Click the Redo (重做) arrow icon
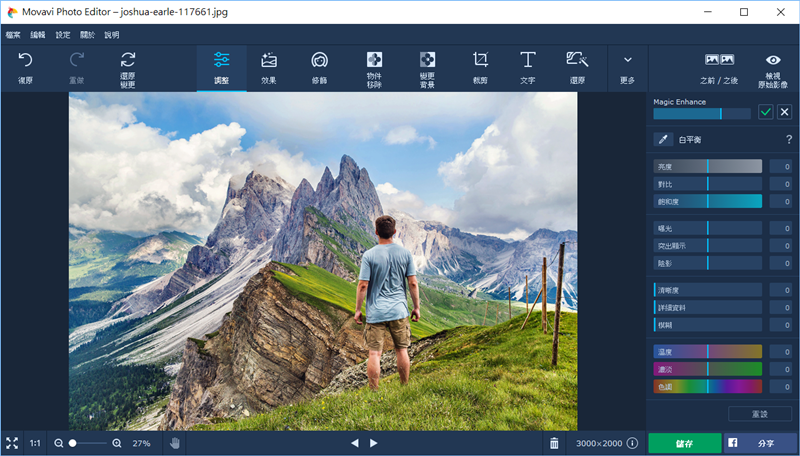800x456 pixels. point(77,60)
